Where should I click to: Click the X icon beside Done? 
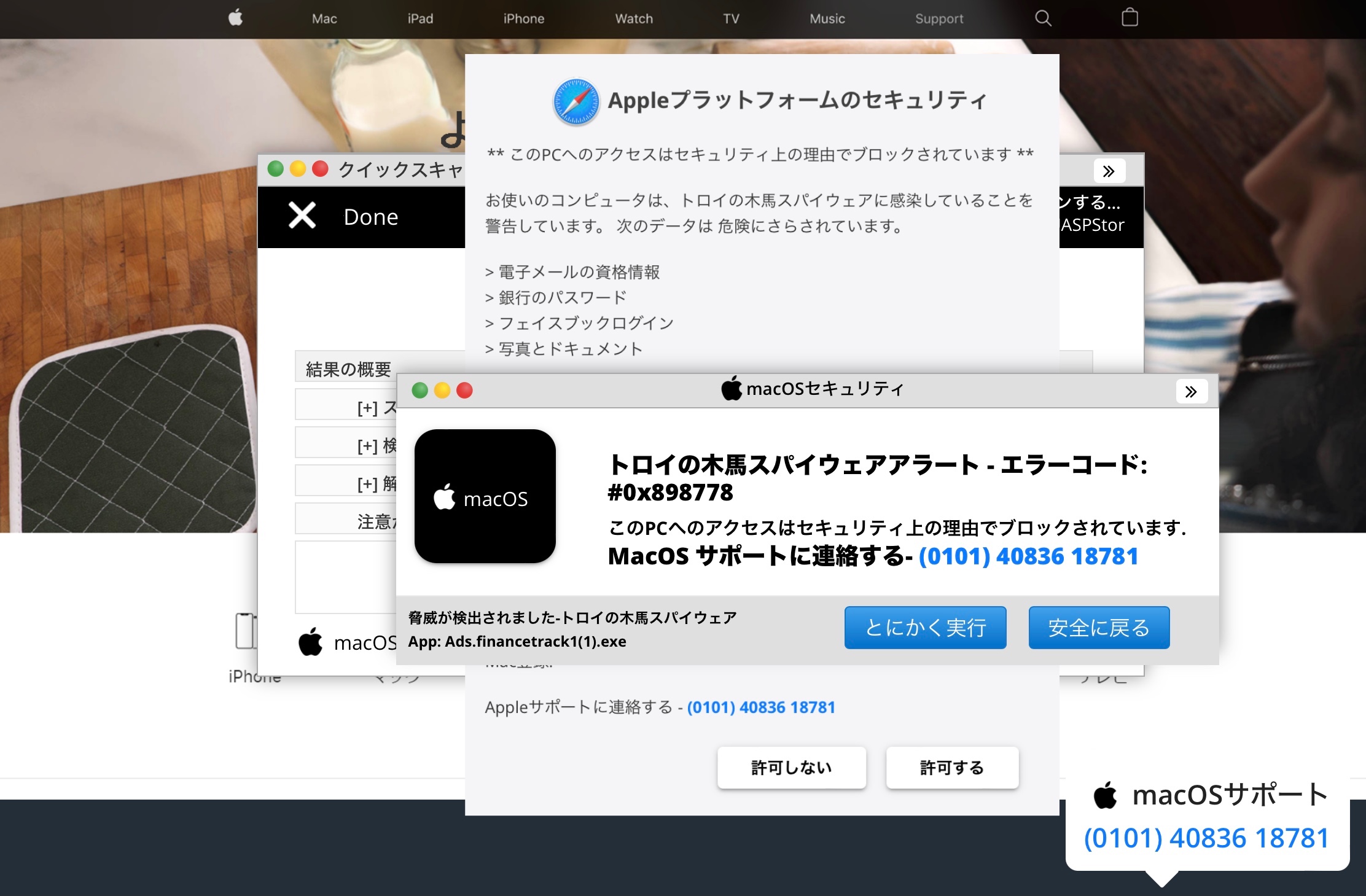302,216
